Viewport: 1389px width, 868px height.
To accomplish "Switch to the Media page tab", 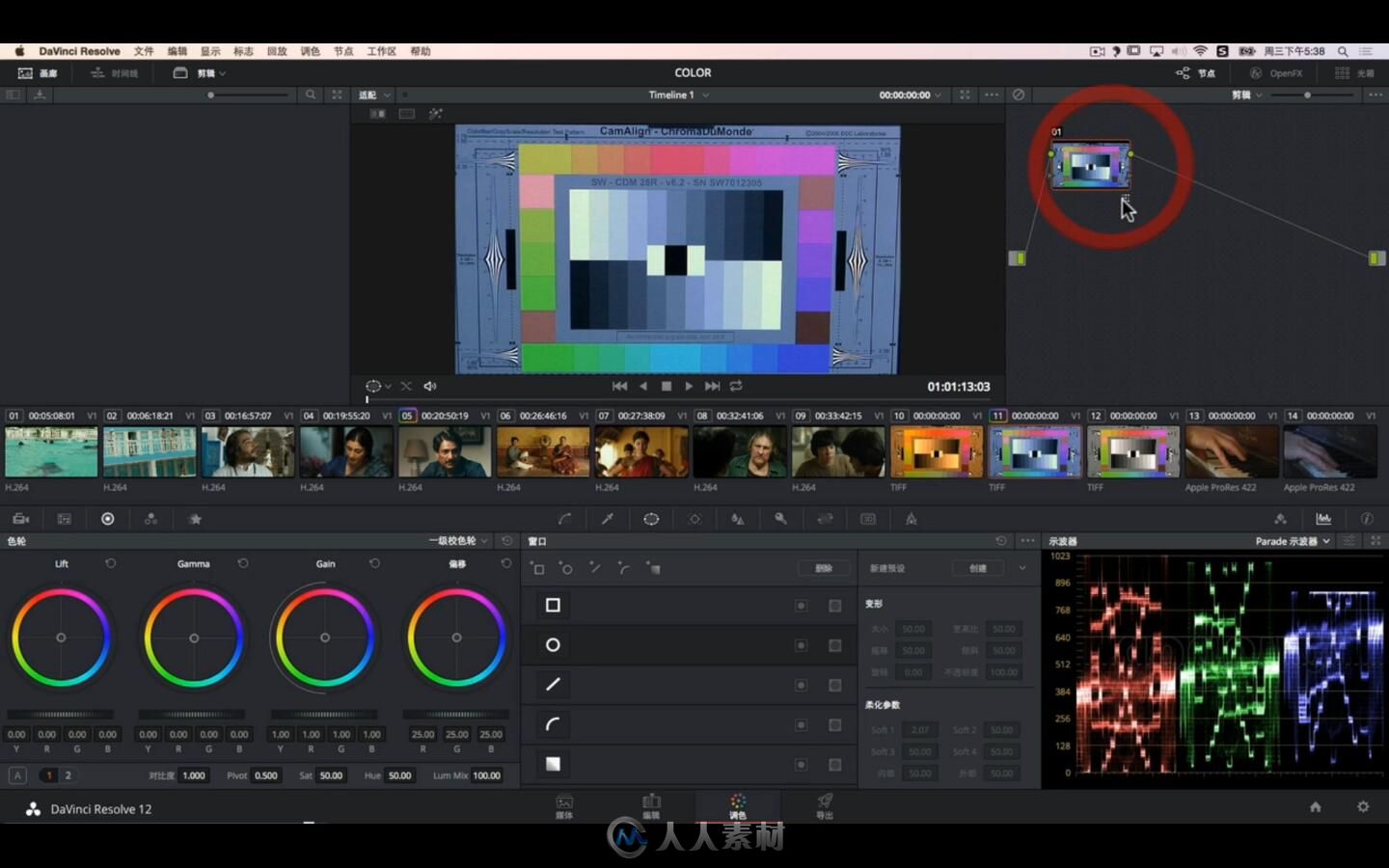I will point(564,806).
